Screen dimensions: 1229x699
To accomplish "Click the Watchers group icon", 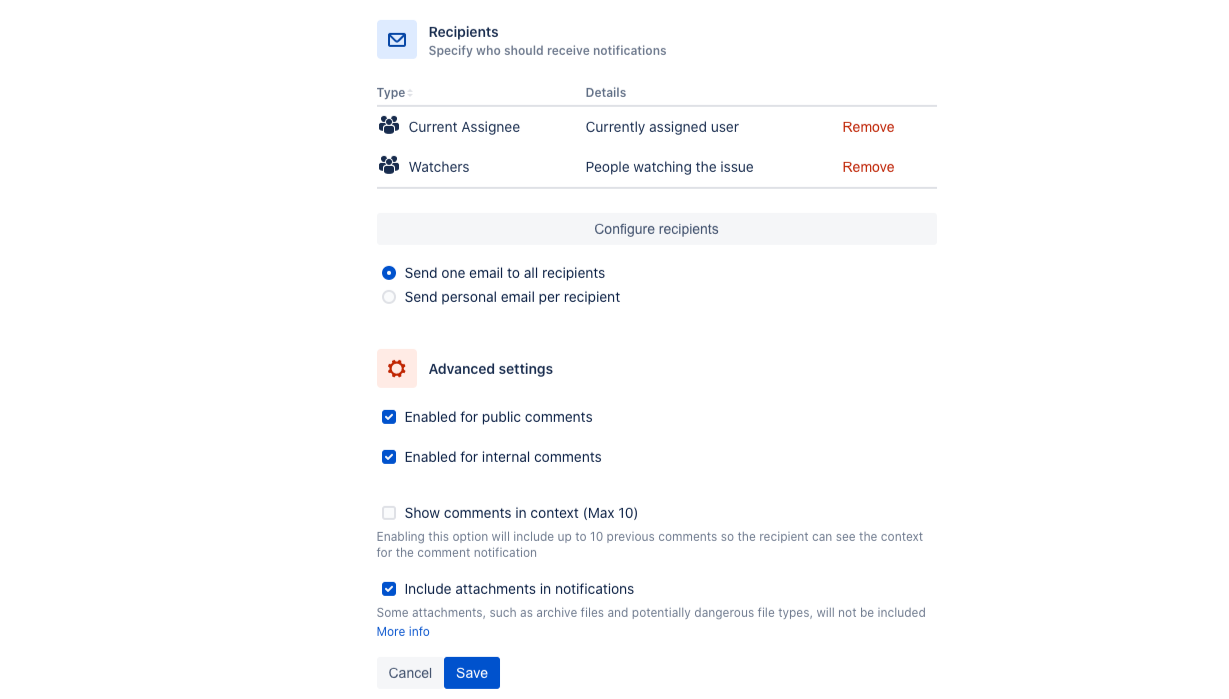I will (x=389, y=166).
